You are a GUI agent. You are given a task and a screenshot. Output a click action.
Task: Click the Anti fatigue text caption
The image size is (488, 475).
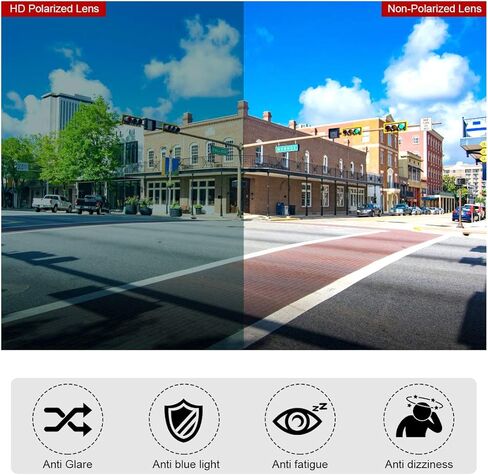(x=300, y=464)
